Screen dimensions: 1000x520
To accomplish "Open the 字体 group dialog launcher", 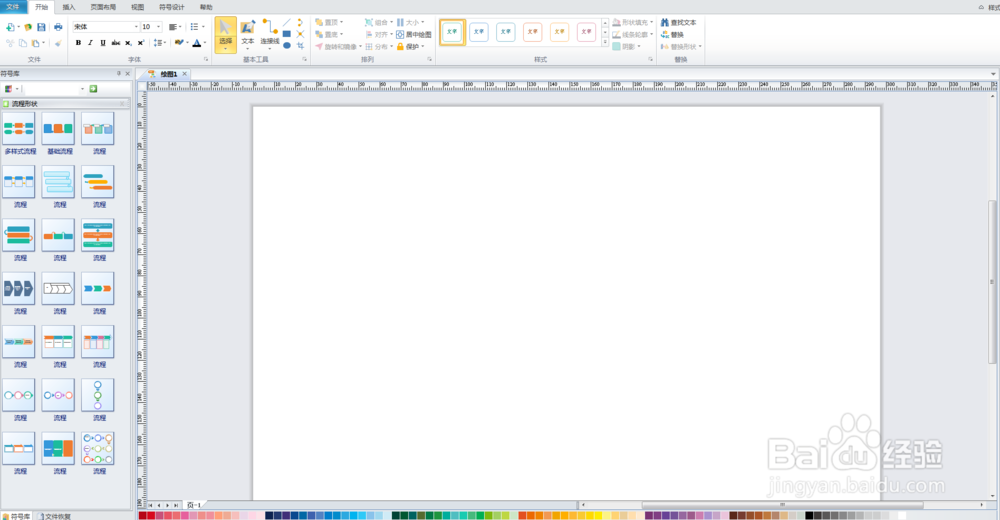I will pos(206,59).
